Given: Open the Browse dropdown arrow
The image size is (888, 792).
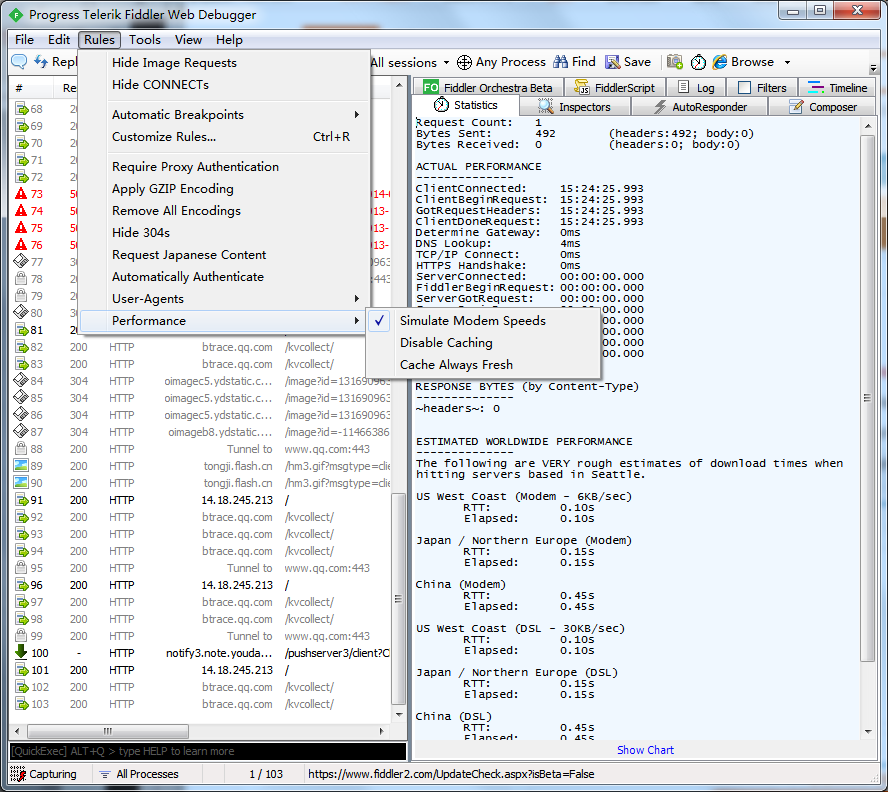Looking at the screenshot, I should click(x=787, y=62).
